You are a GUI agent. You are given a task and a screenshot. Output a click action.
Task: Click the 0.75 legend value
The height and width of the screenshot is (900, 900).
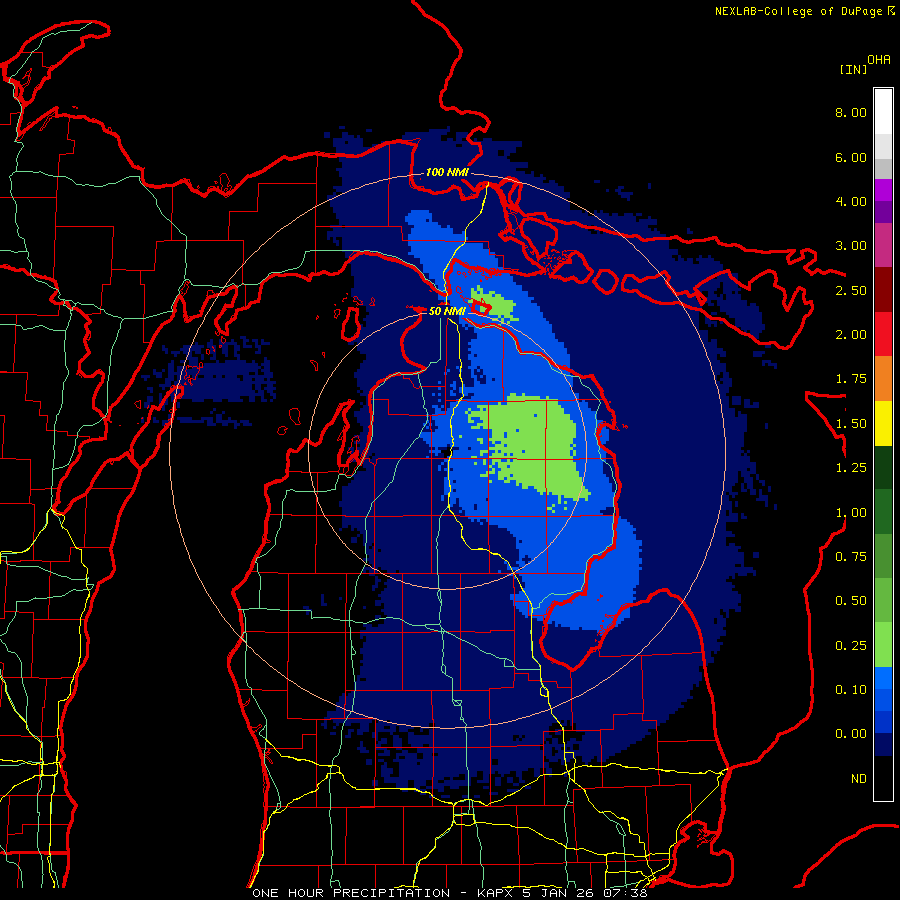point(851,557)
